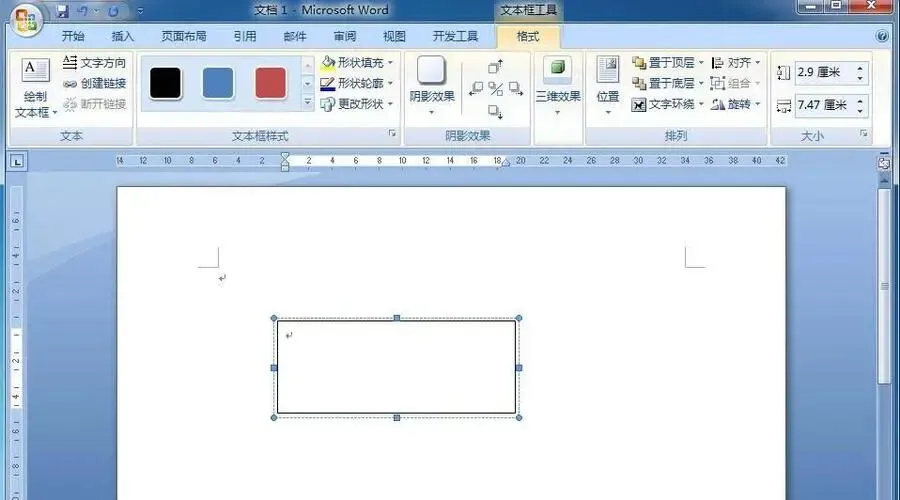
Task: Click the shape width field 7.47 厘米
Action: point(824,105)
